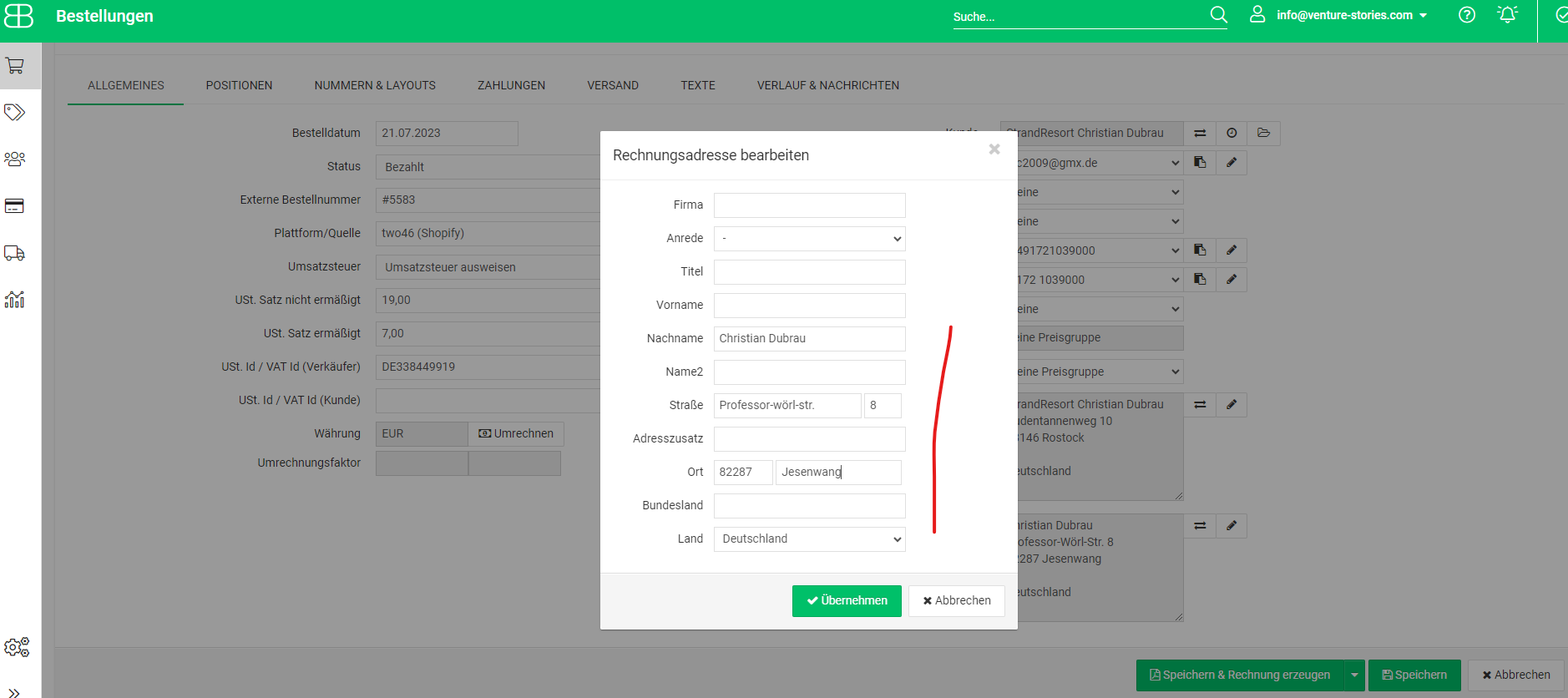Click the Vorname input field

pyautogui.click(x=810, y=306)
